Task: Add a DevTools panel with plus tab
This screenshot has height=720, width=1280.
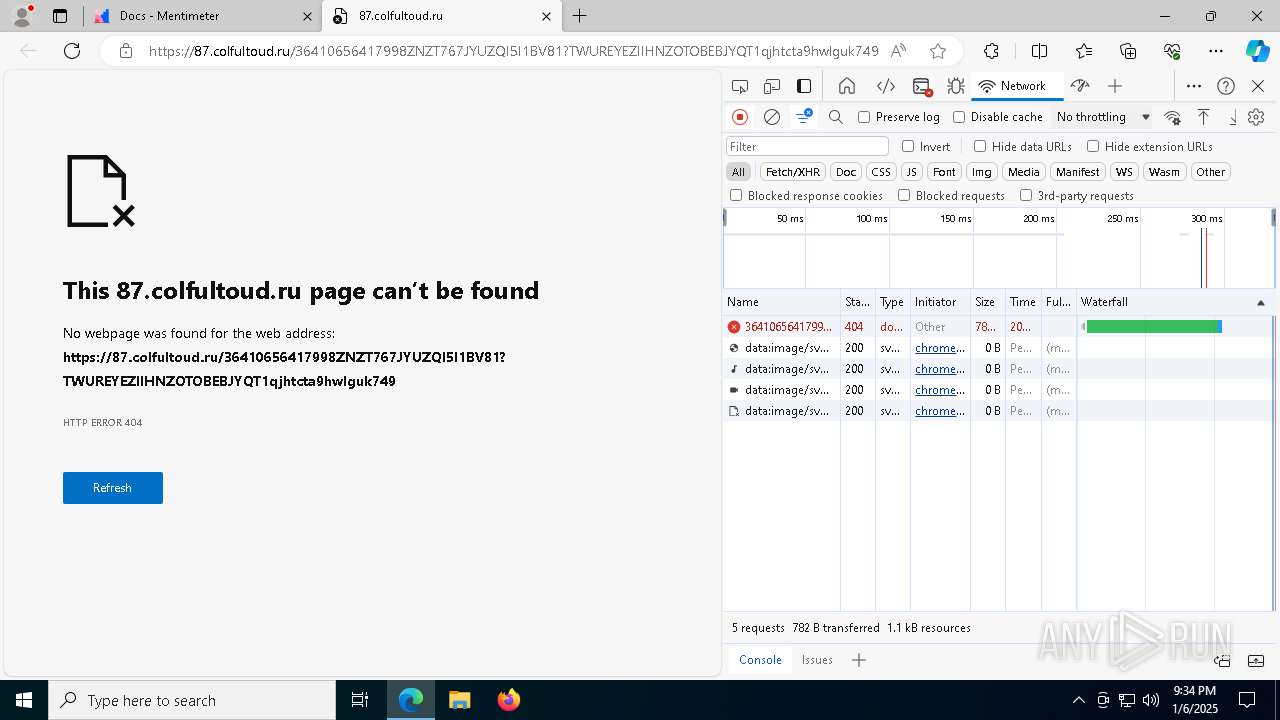Action: tap(1115, 86)
